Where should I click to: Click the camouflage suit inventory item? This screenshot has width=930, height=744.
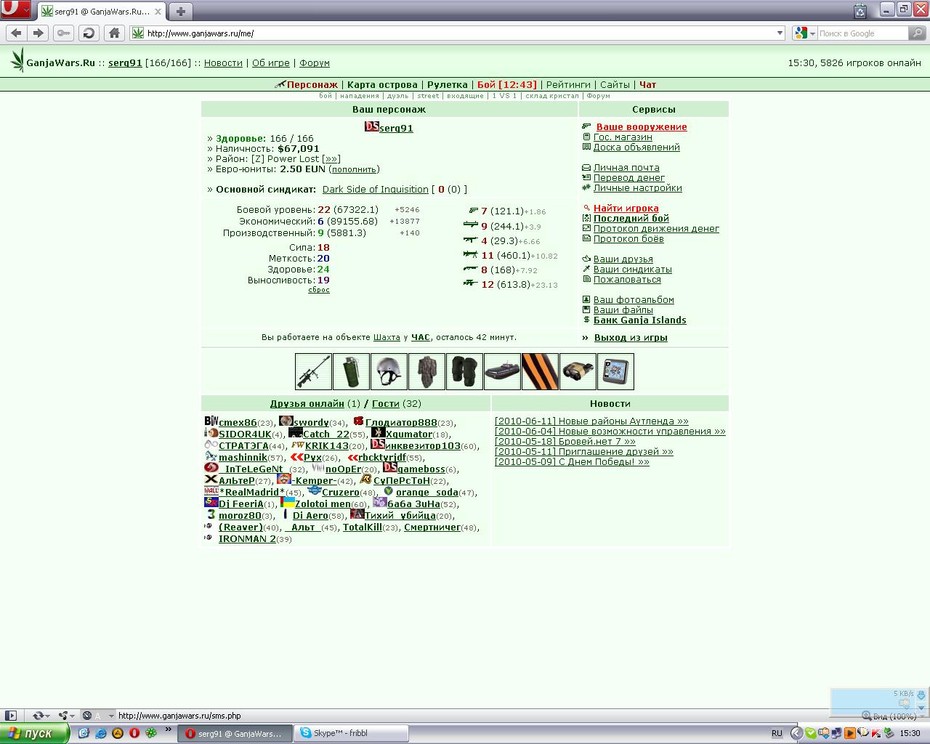pos(427,371)
